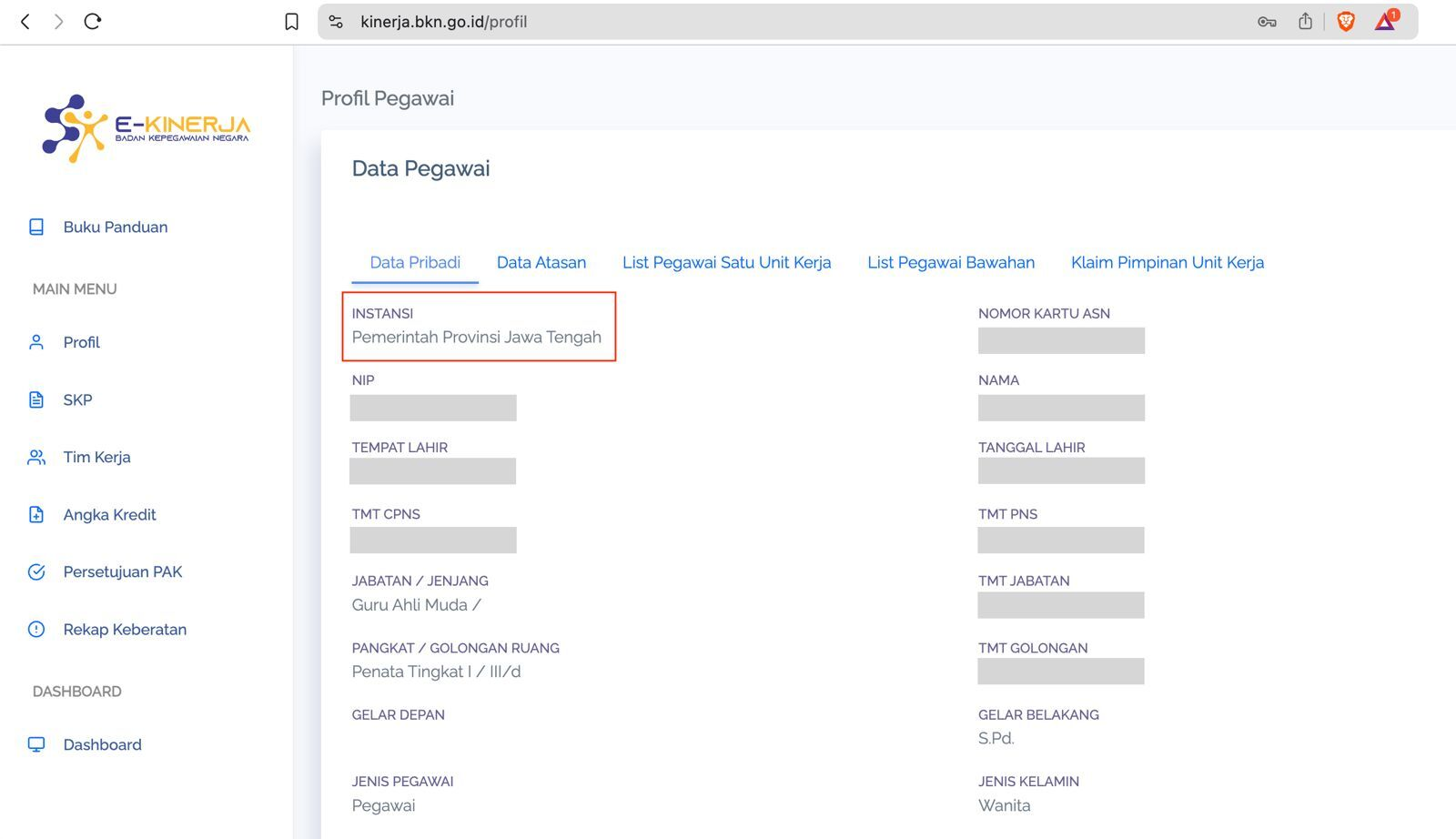
Task: Click the person icon beside Profil
Action: (x=36, y=342)
